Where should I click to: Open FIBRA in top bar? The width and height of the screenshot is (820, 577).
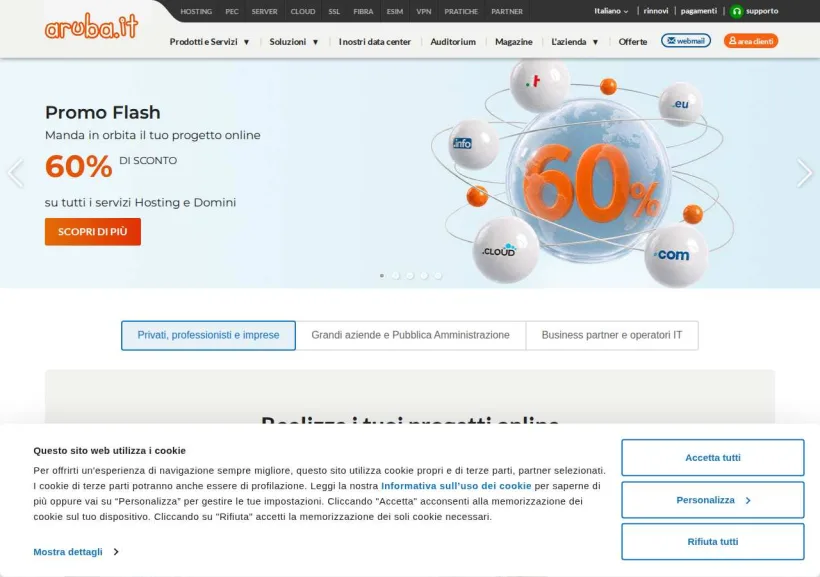tap(363, 12)
